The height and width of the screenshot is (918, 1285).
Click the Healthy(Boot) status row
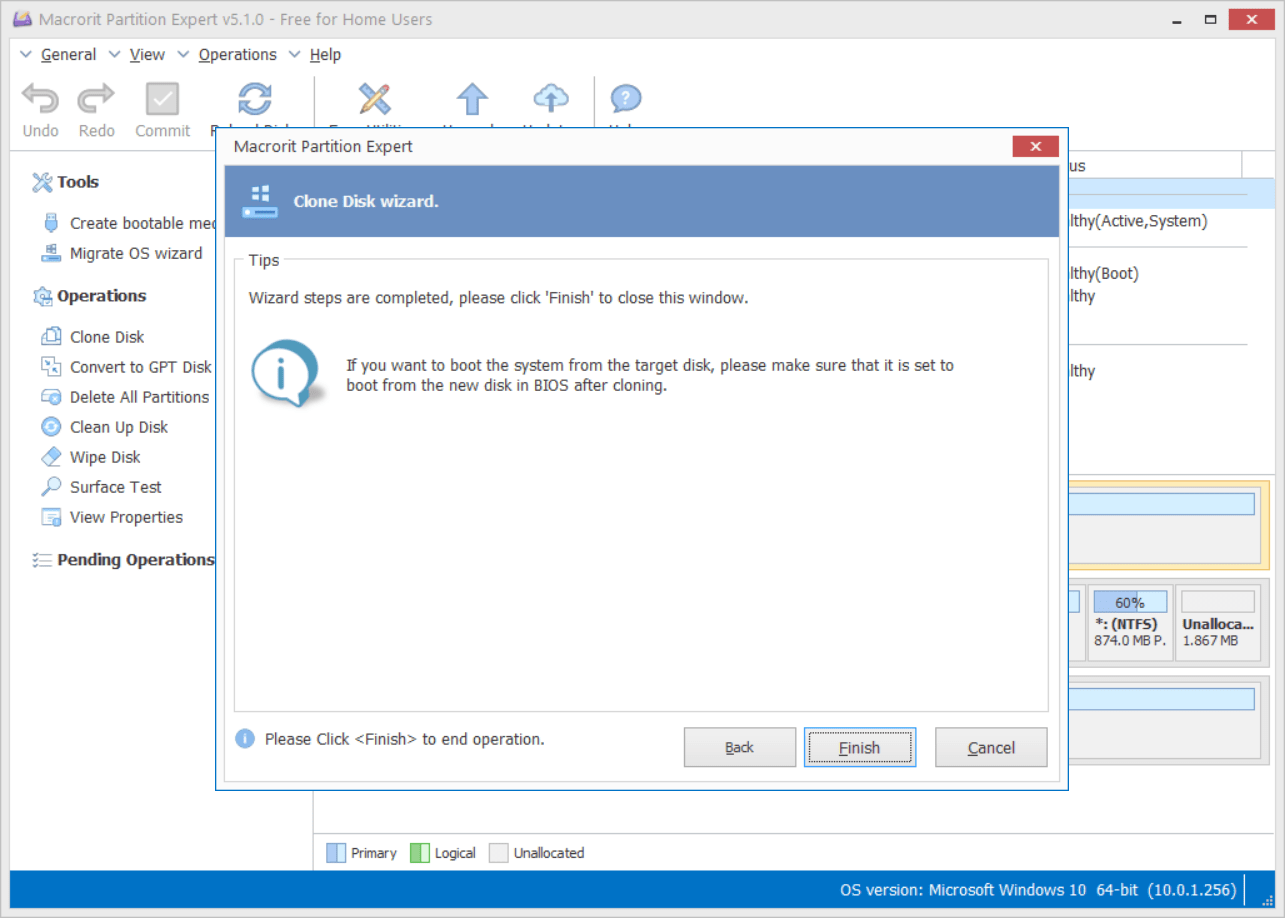click(1104, 273)
